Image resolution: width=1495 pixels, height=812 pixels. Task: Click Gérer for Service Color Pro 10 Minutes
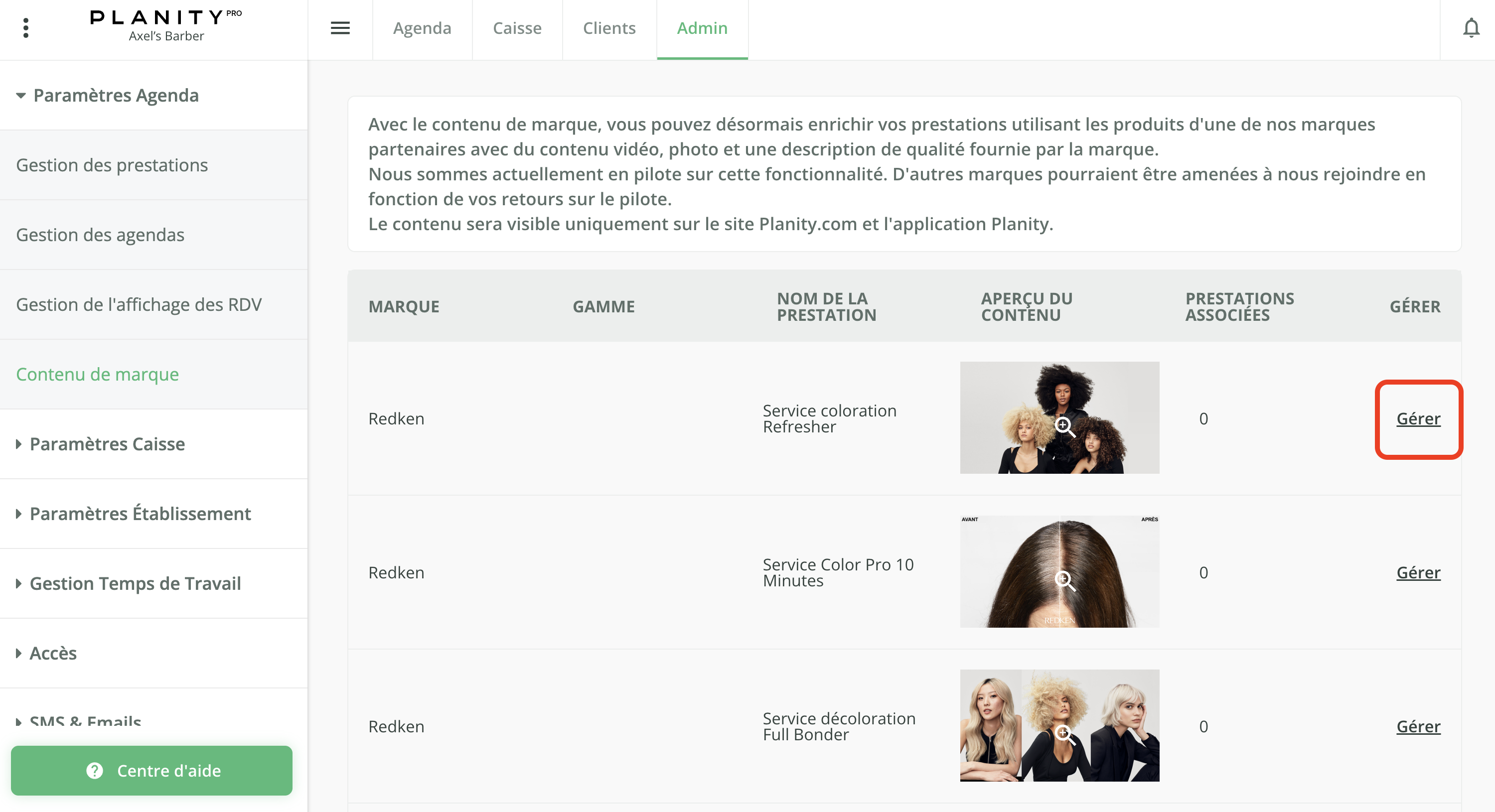point(1418,572)
